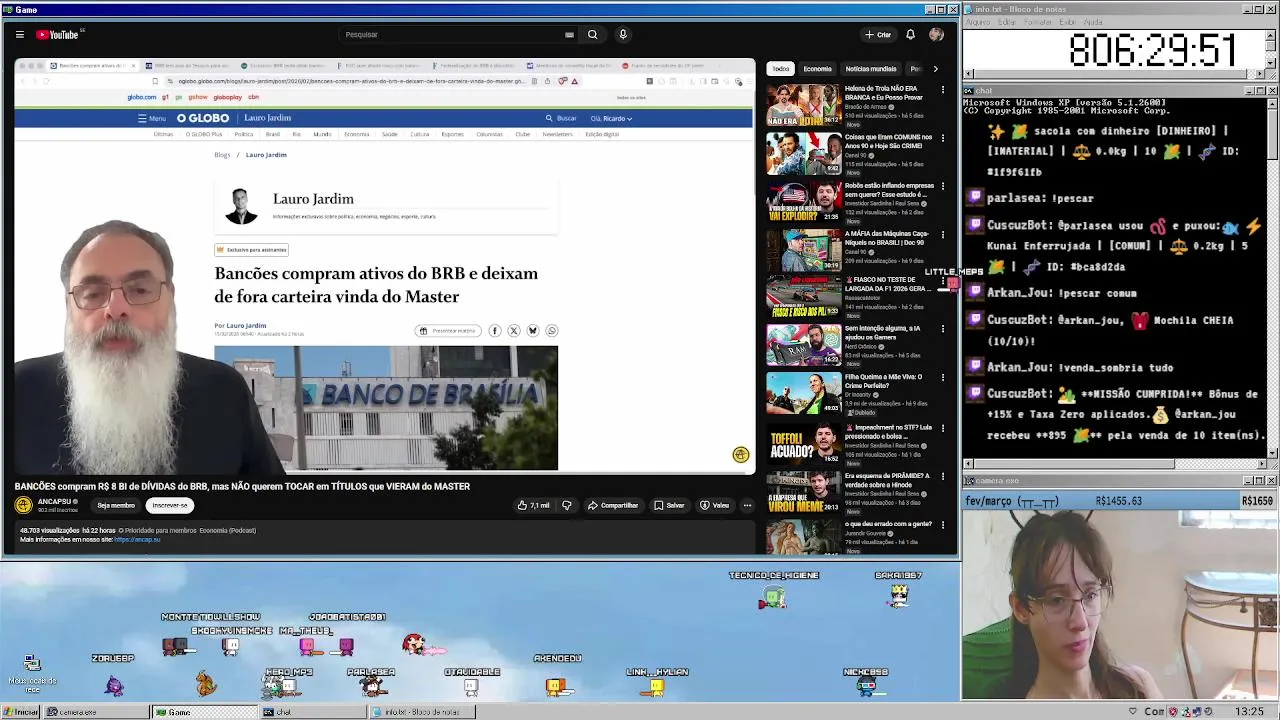Open the YouTube hamburger guide menu
The image size is (1280, 720).
(19, 34)
